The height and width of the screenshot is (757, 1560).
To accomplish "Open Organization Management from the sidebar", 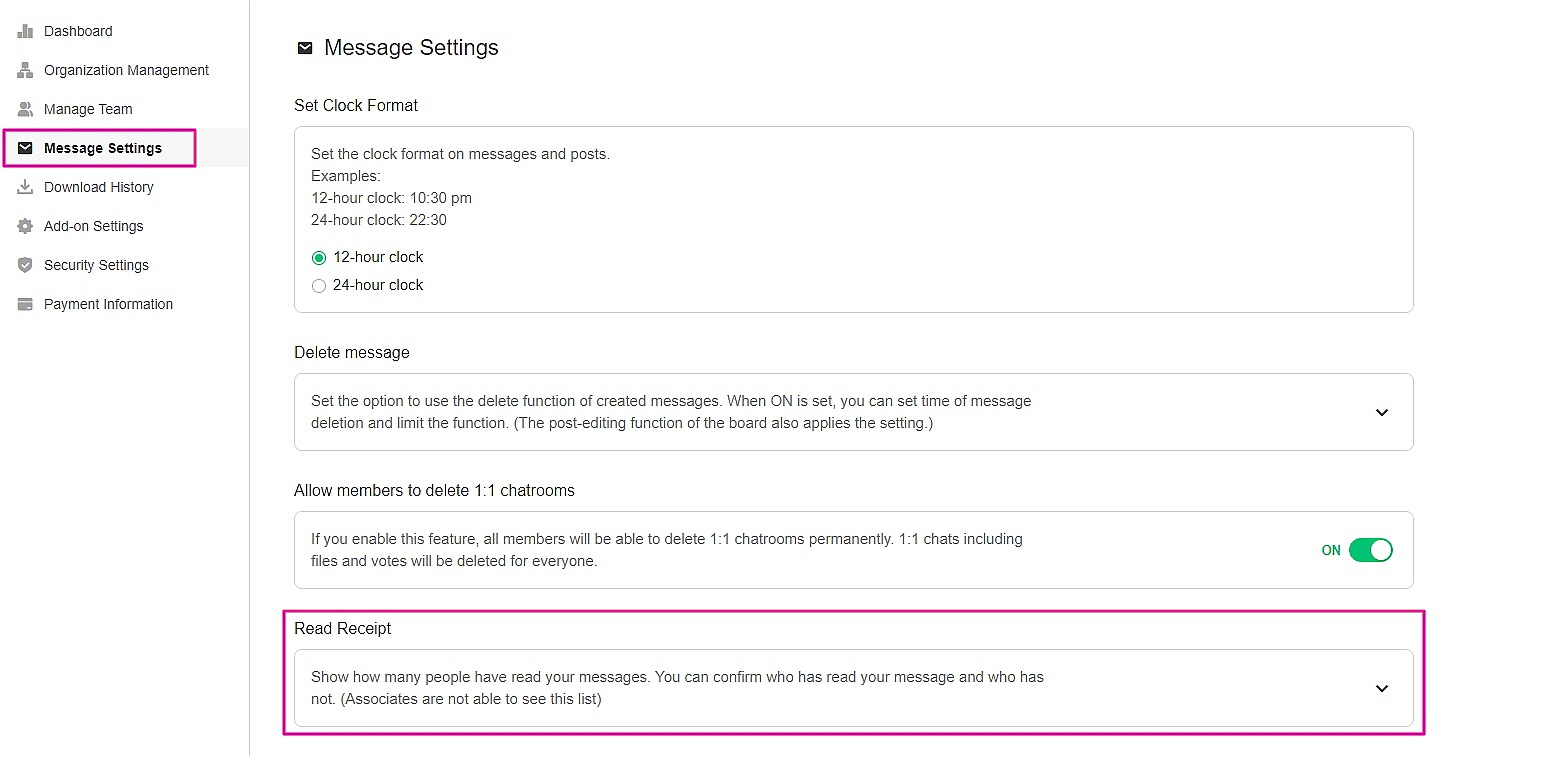I will click(126, 70).
